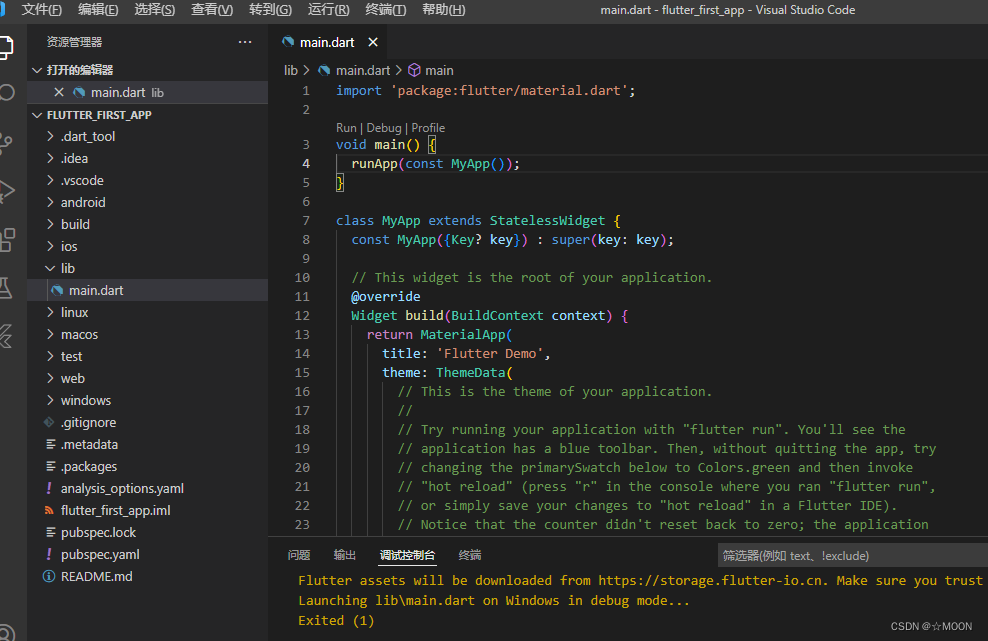Open .metadata file in explorer
988x641 pixels.
148,444
